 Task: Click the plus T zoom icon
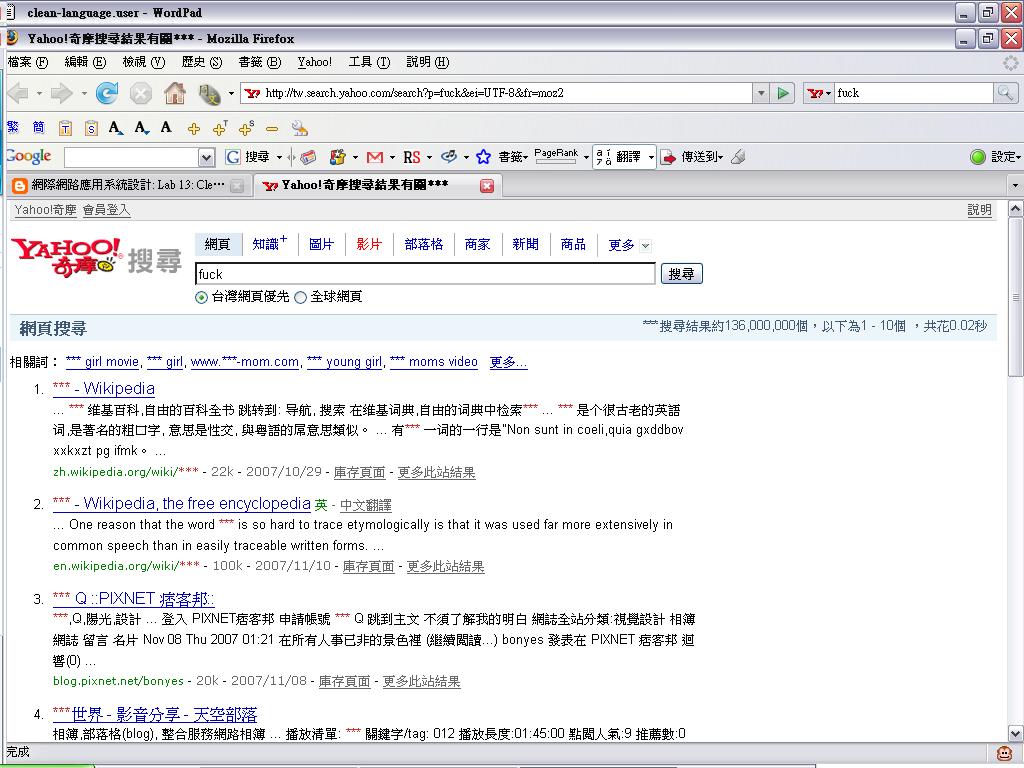pos(220,128)
